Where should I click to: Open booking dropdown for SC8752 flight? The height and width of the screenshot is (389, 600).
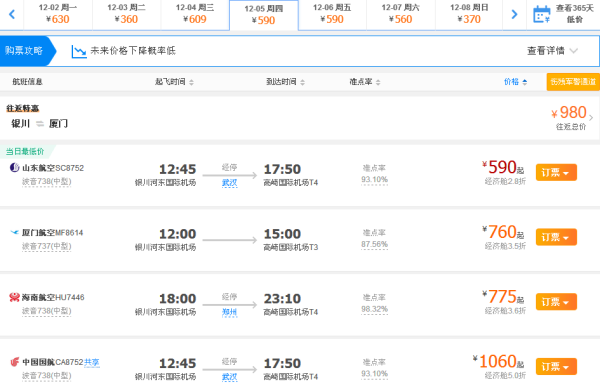[556, 173]
